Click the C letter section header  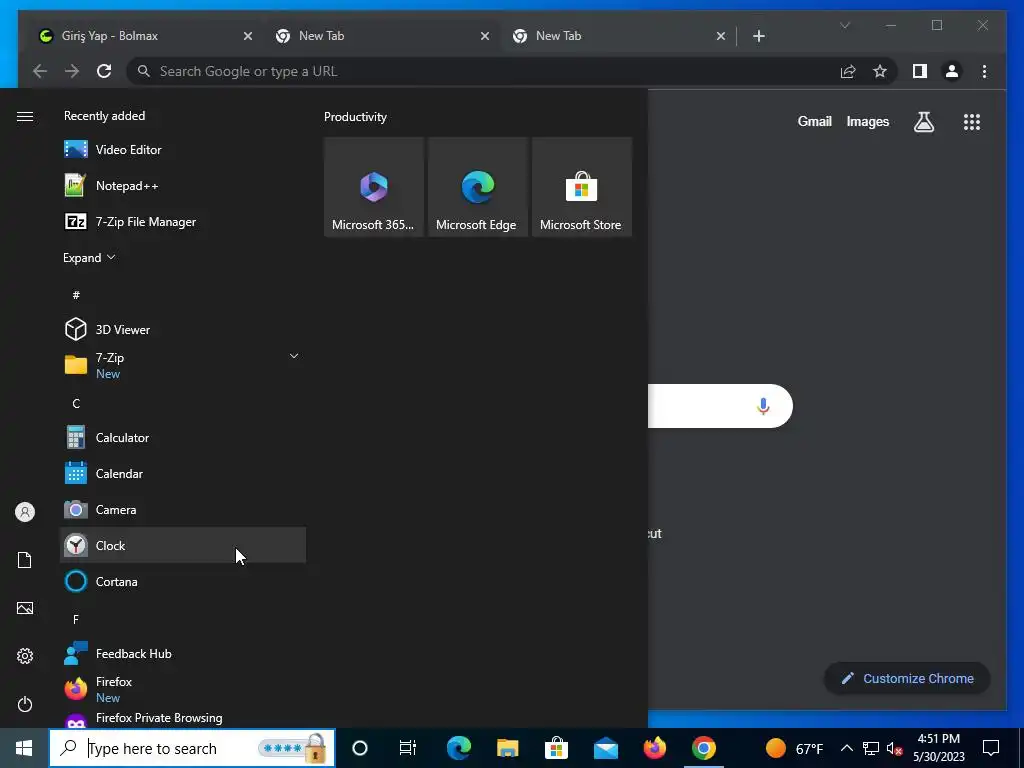coord(76,404)
